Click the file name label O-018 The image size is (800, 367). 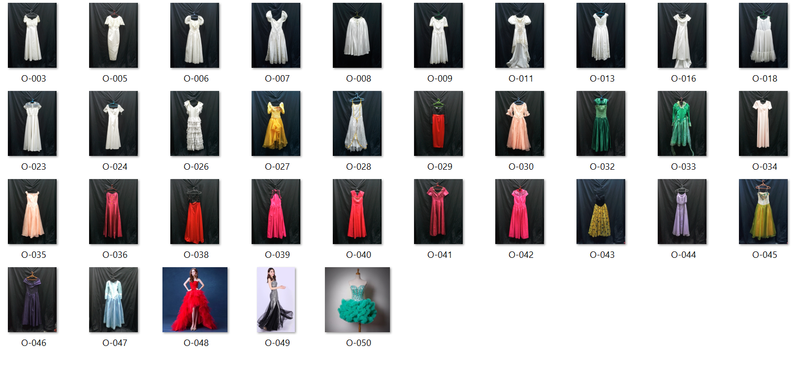click(x=765, y=79)
